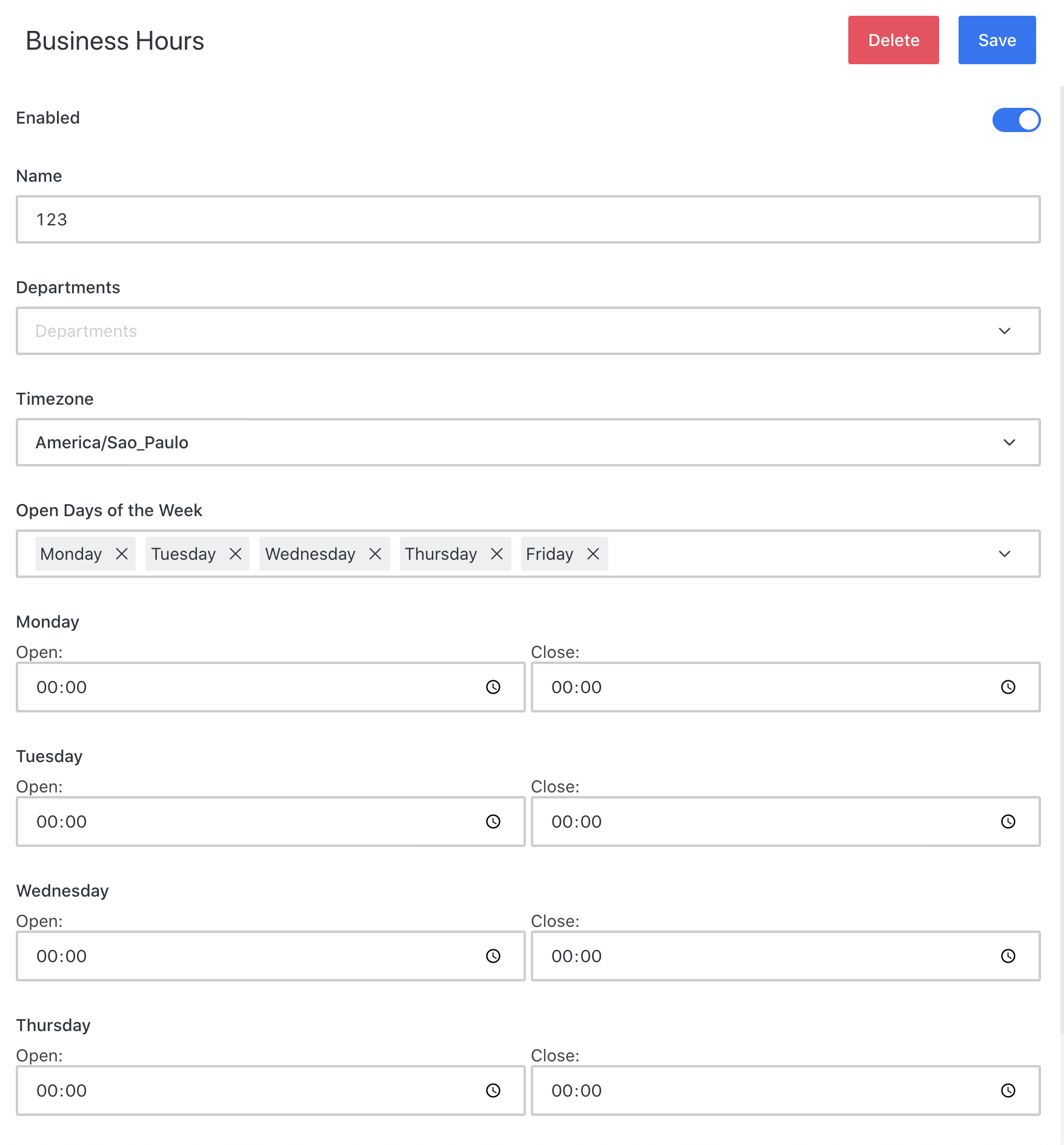Screen dimensions: 1064x1145
Task: Open the Timezone dropdown America/Sao_Paulo
Action: click(1009, 442)
